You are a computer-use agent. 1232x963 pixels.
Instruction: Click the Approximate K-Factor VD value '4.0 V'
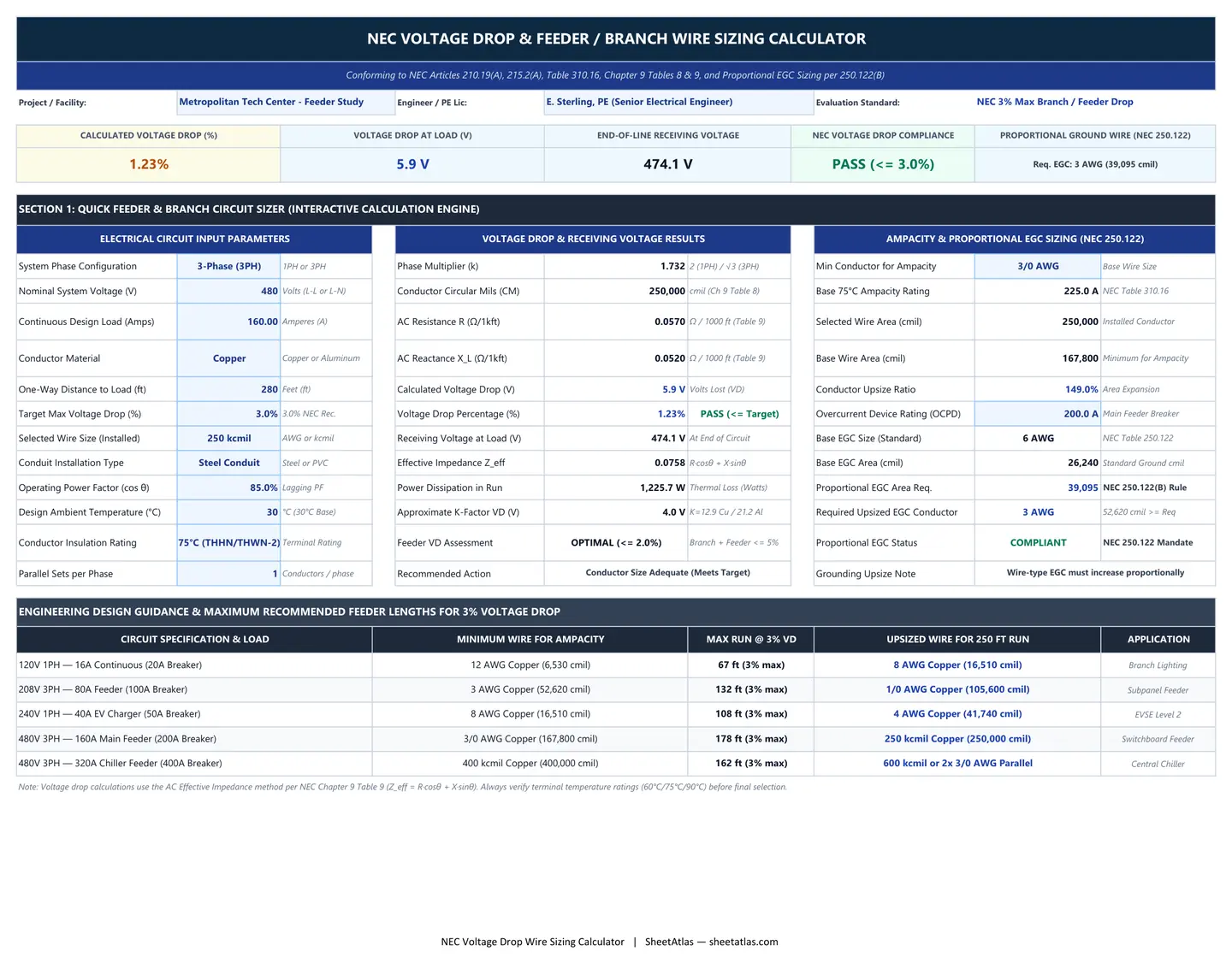pos(615,512)
